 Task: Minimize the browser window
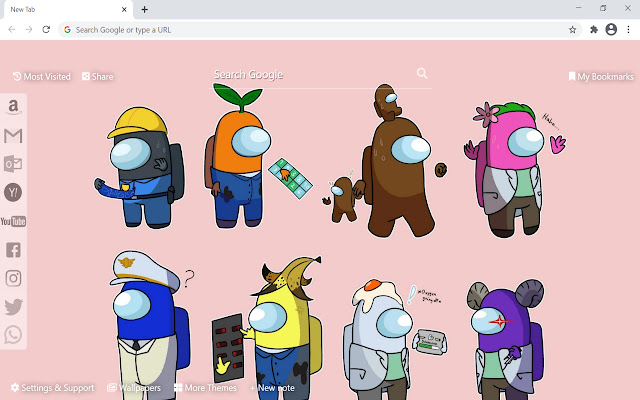[x=578, y=8]
